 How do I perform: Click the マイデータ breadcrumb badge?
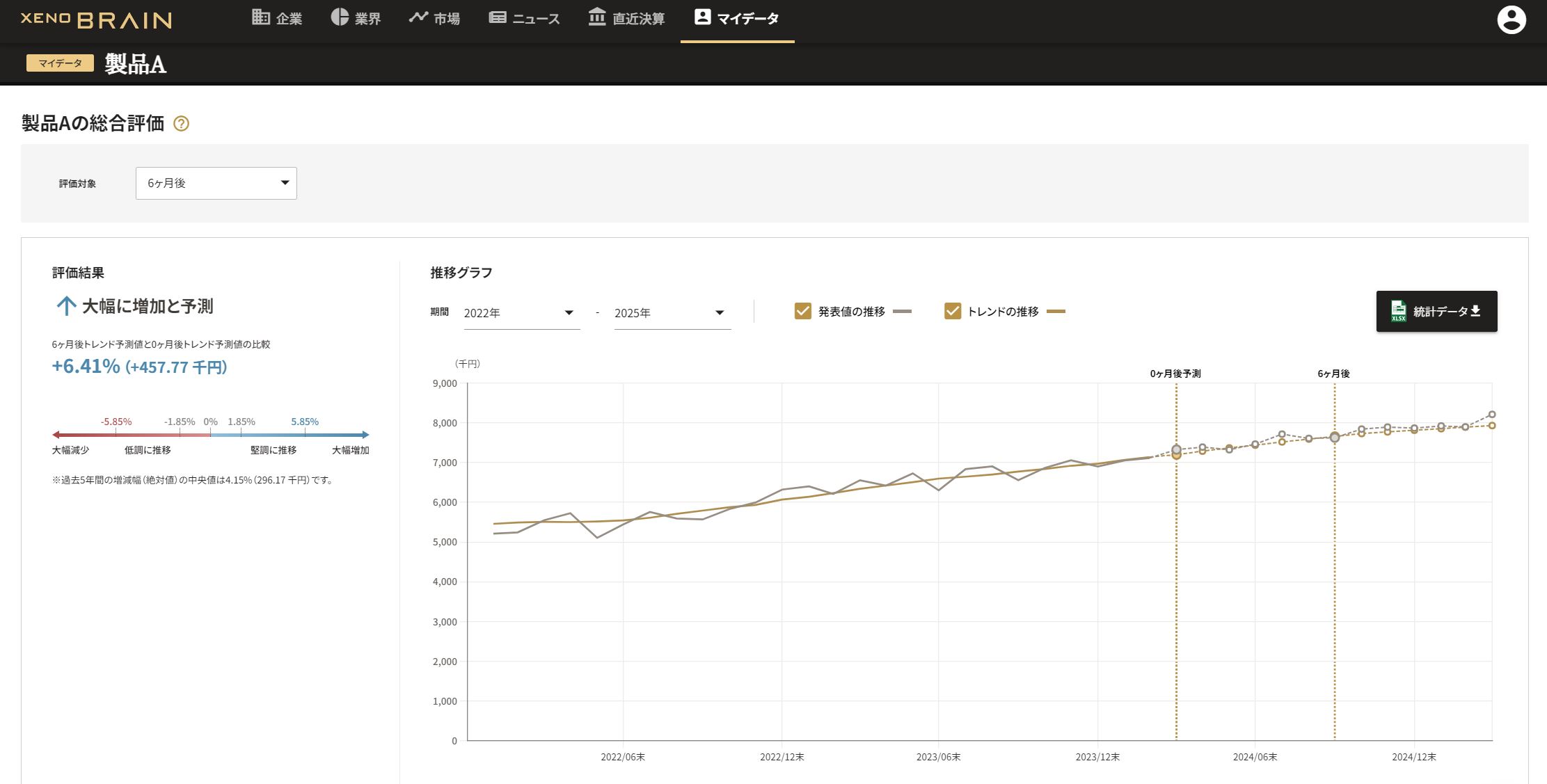(x=60, y=63)
